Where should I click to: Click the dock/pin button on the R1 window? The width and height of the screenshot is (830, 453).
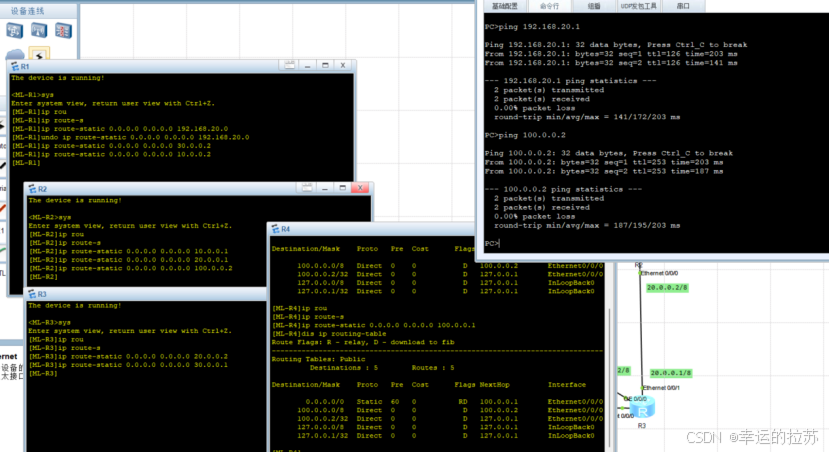[x=290, y=65]
